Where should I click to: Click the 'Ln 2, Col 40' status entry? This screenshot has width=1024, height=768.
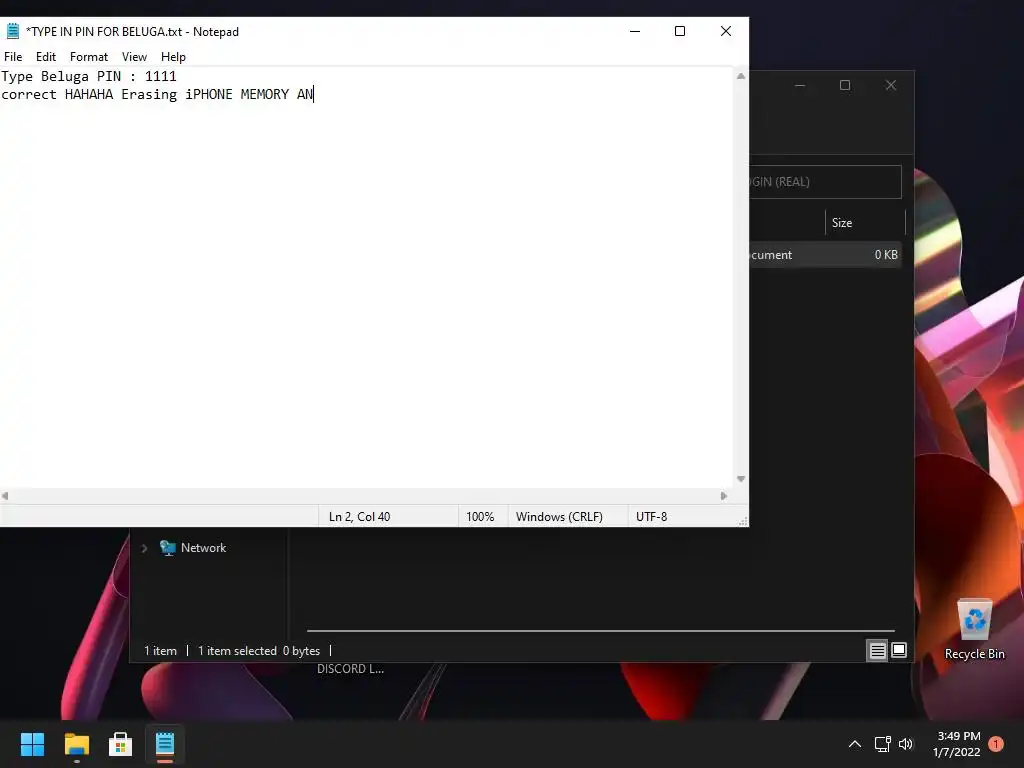point(359,517)
